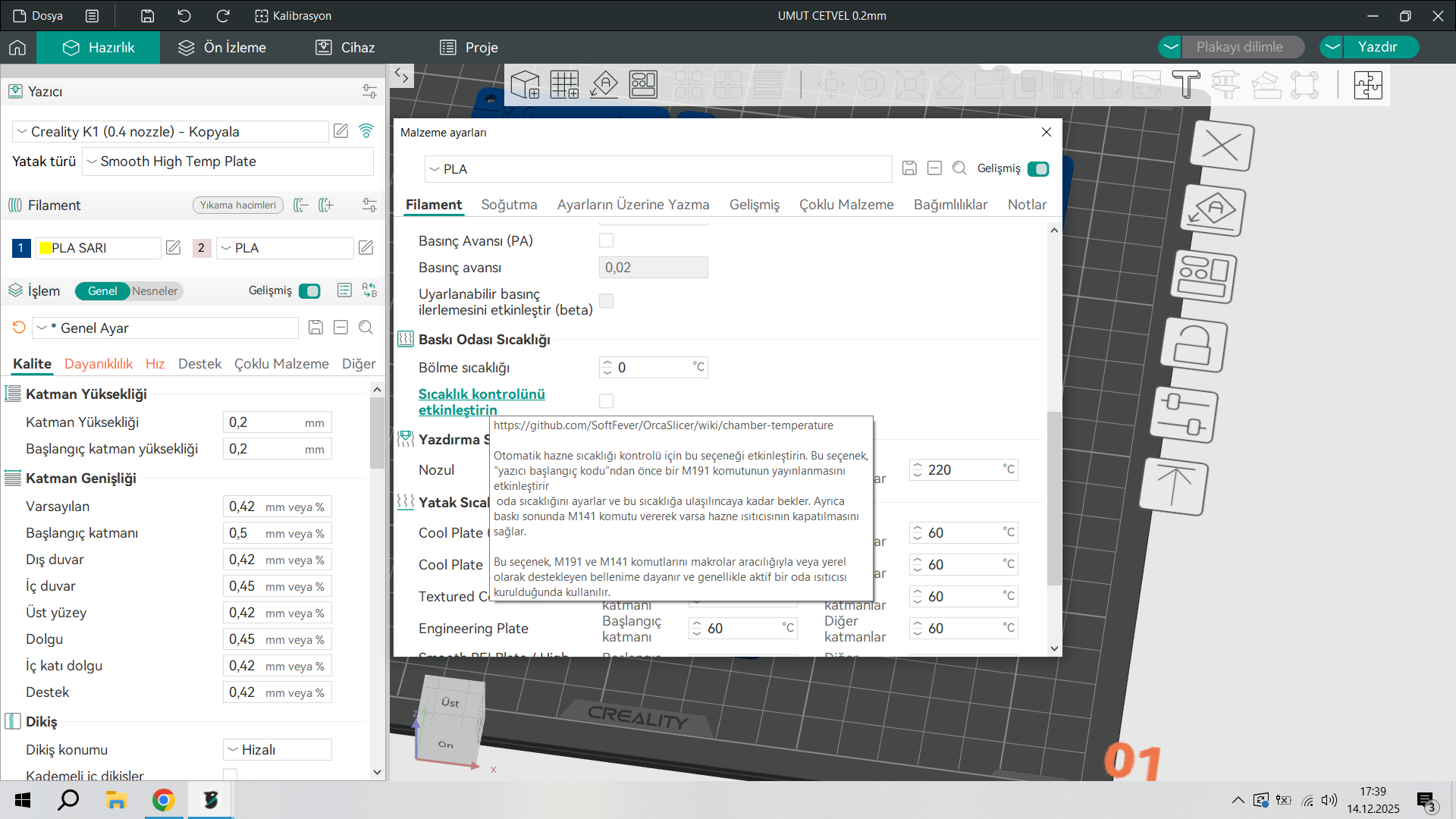The height and width of the screenshot is (819, 1456).
Task: Click the Add plate grid icon
Action: tap(564, 84)
